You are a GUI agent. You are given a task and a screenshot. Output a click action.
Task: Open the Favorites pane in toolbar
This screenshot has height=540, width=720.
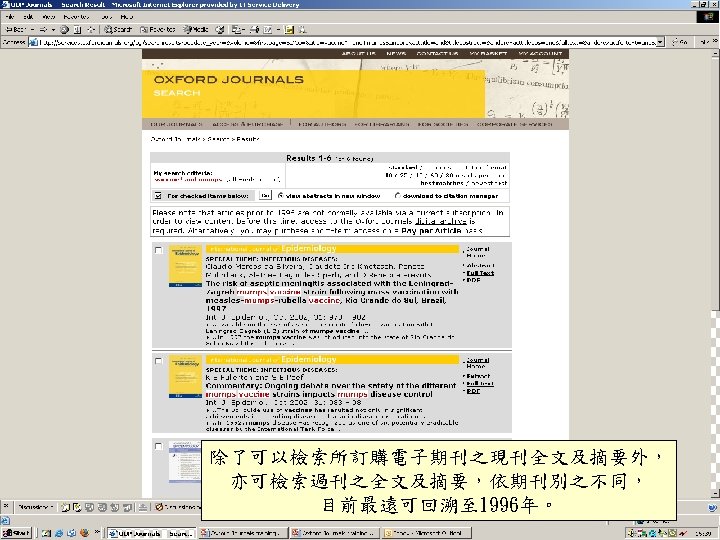158,29
